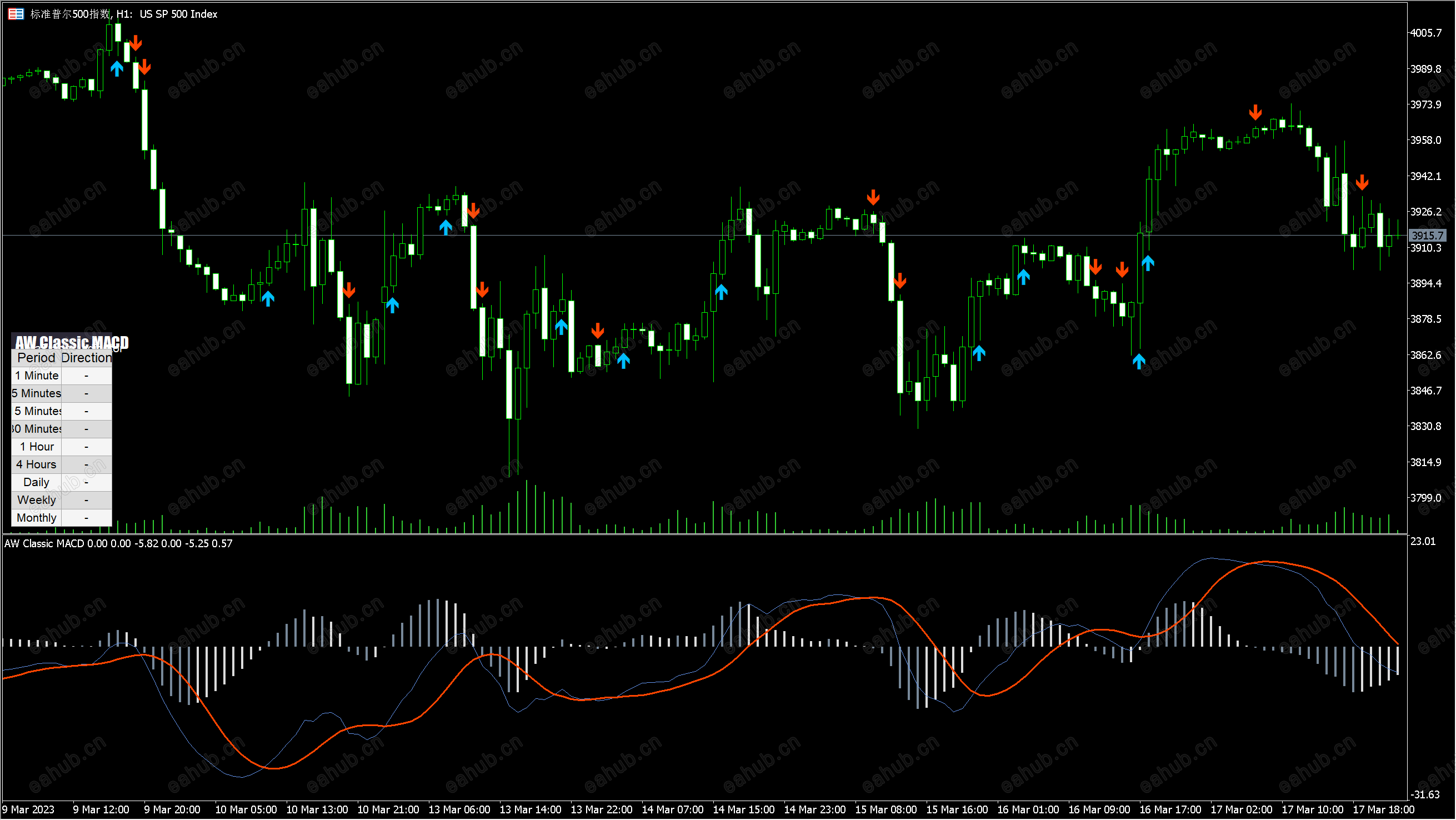Click the AW Classic MACD subwindow values label
The height and width of the screenshot is (820, 1456).
pyautogui.click(x=119, y=544)
